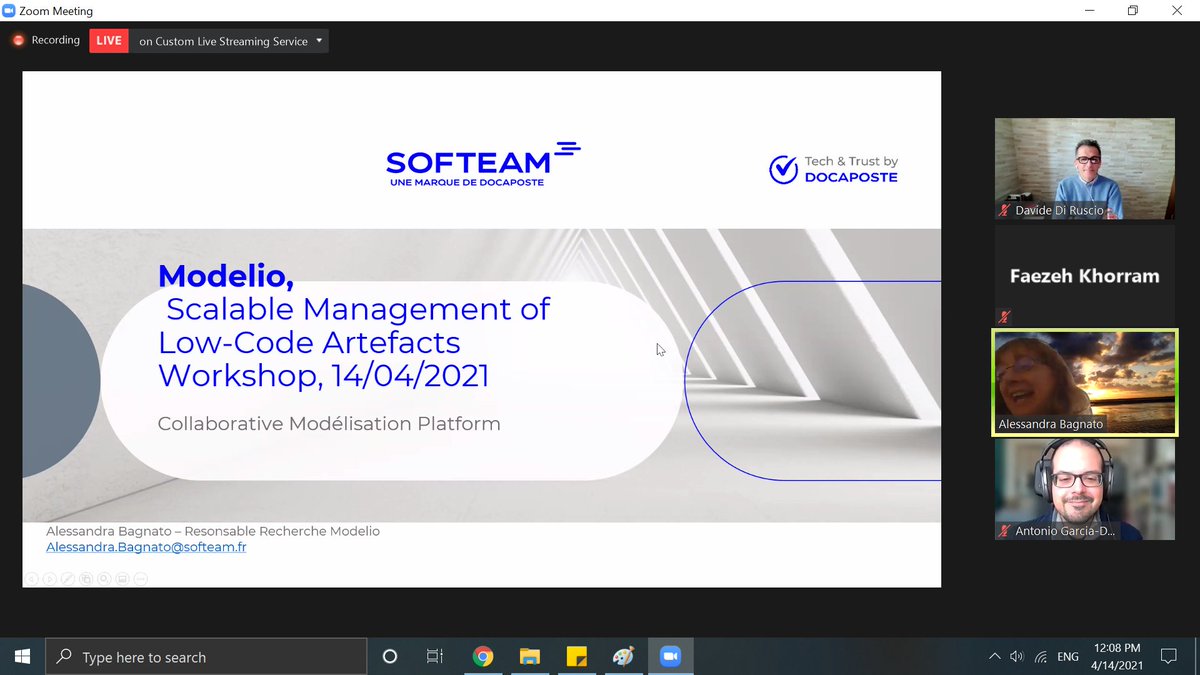Maximize the Zoom Meeting window
1200x675 pixels.
(x=1133, y=10)
